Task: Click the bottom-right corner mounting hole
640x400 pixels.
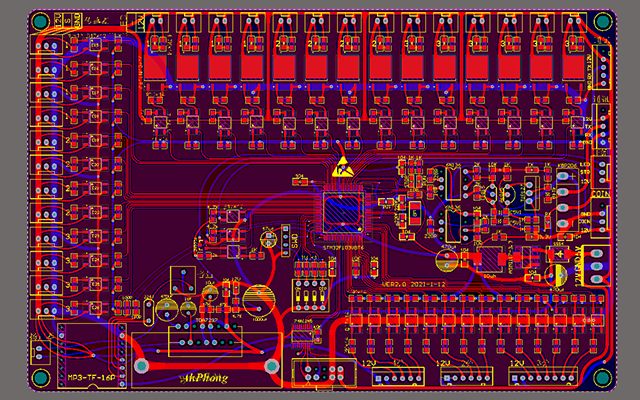Action: point(602,378)
